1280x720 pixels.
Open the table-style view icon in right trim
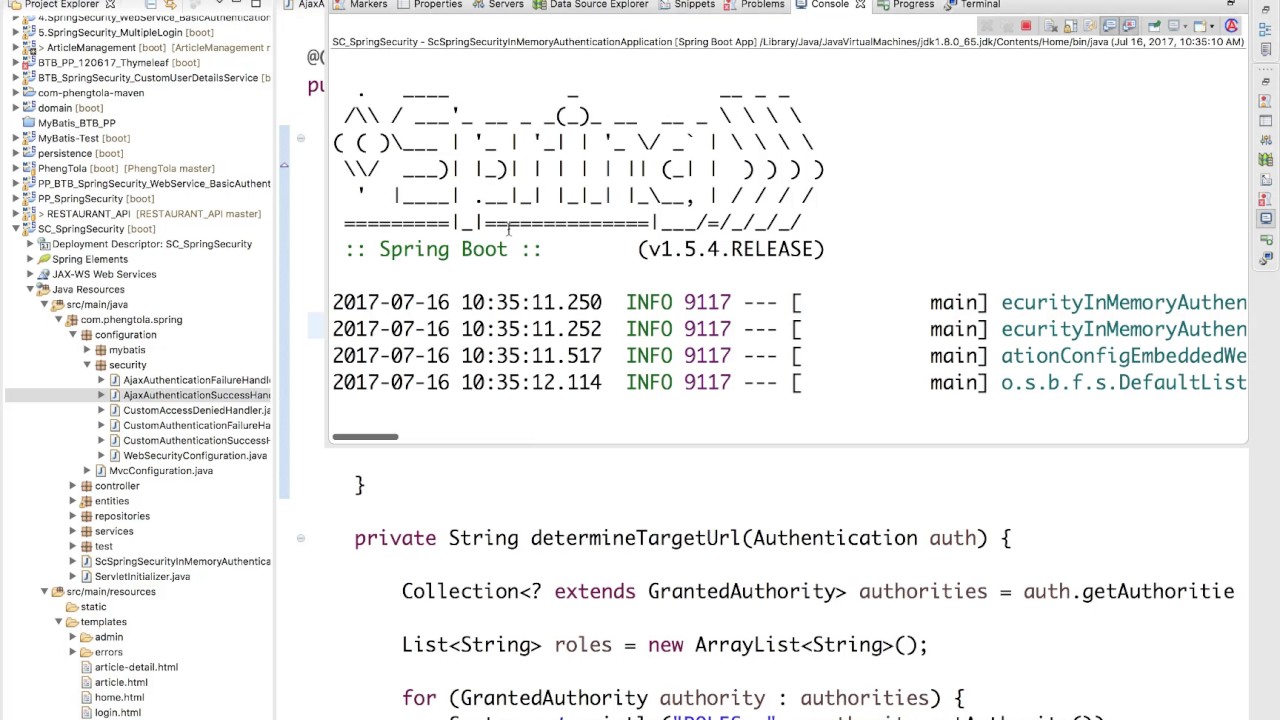(x=1265, y=121)
